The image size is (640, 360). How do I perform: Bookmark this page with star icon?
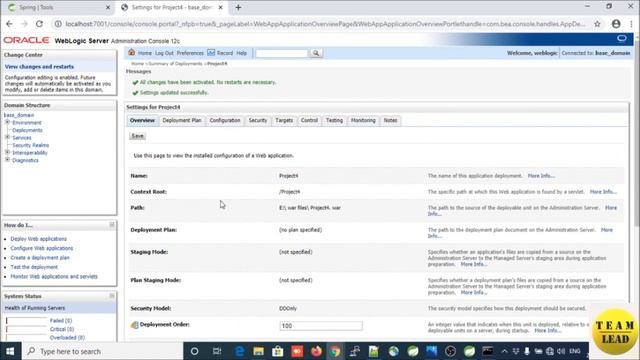(x=597, y=24)
